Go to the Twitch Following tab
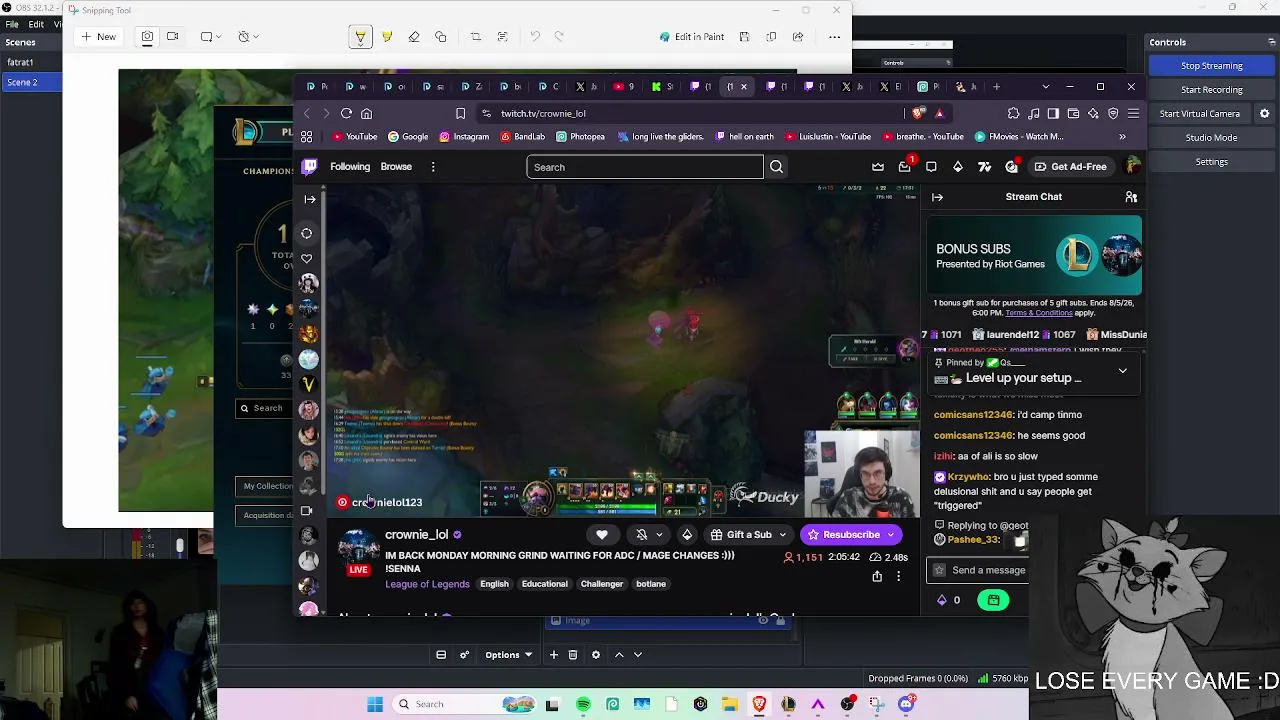The height and width of the screenshot is (720, 1280). [x=350, y=167]
